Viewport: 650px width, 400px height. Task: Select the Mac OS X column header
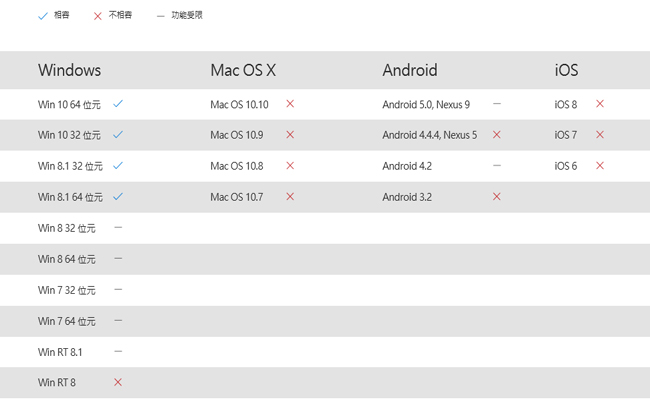[x=243, y=70]
